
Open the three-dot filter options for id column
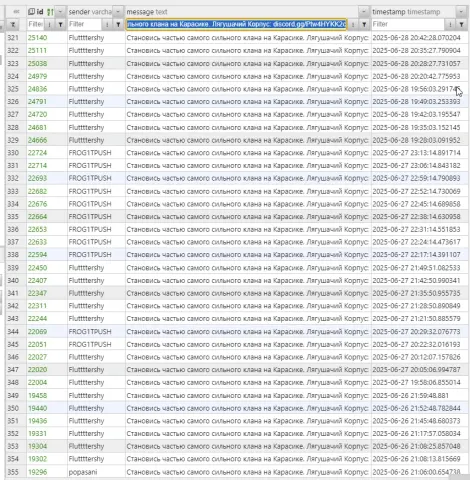pyautogui.click(x=49, y=24)
